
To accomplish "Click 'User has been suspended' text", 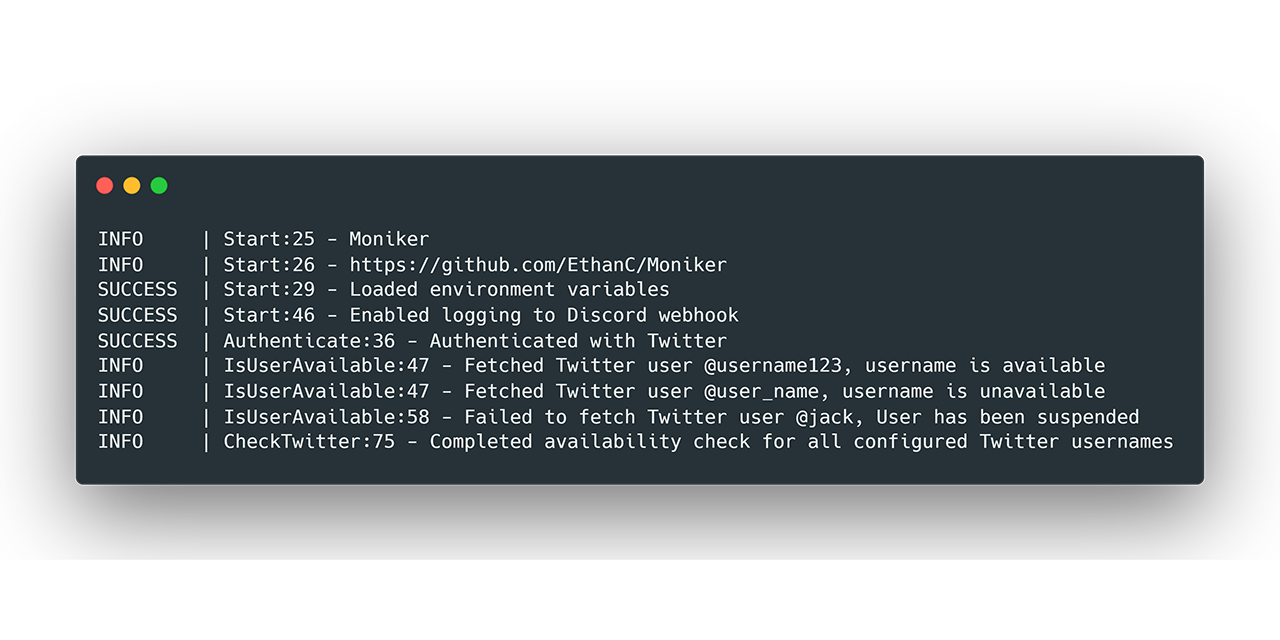I will tap(1008, 417).
